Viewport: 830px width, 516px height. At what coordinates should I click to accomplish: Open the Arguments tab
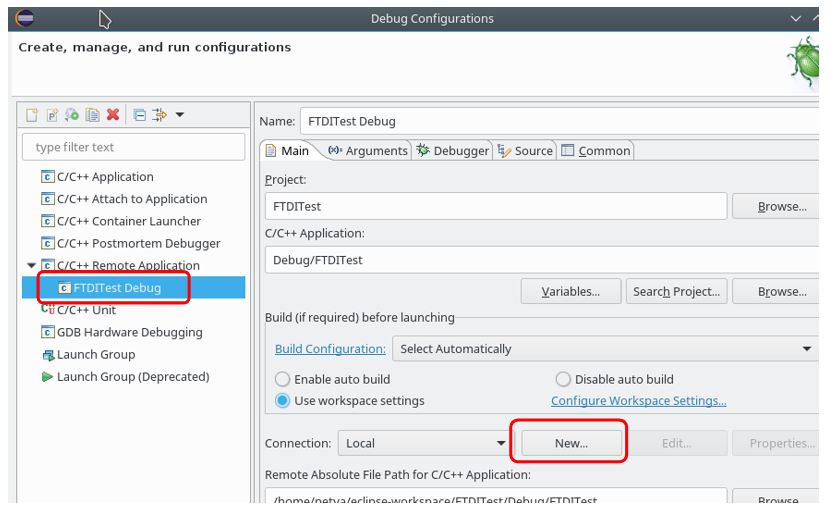[367, 151]
